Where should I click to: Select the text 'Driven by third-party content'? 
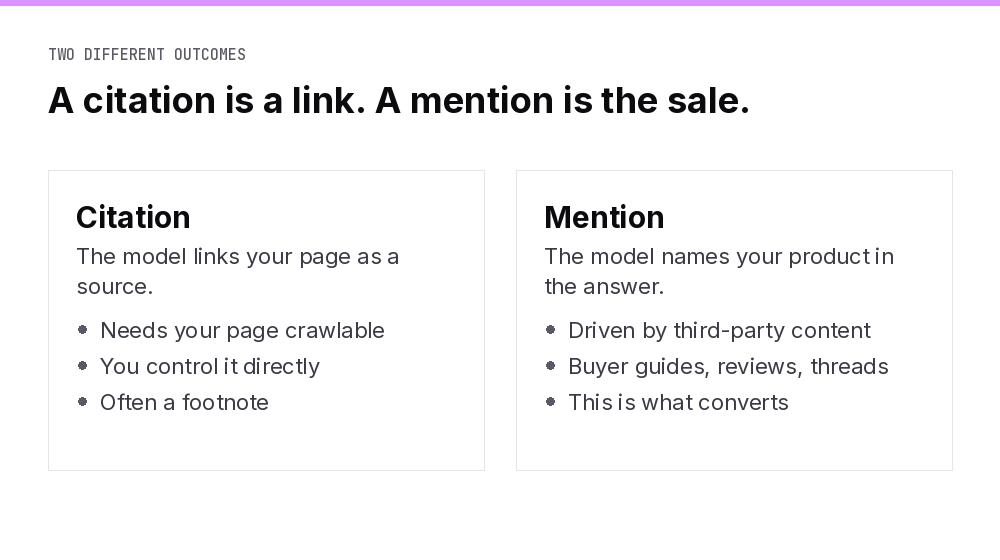pyautogui.click(x=719, y=330)
